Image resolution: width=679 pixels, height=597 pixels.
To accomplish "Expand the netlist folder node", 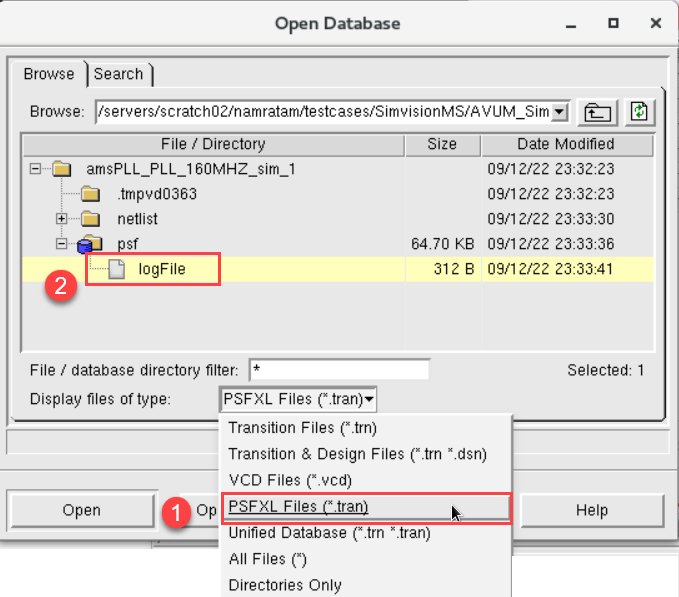I will [x=61, y=219].
